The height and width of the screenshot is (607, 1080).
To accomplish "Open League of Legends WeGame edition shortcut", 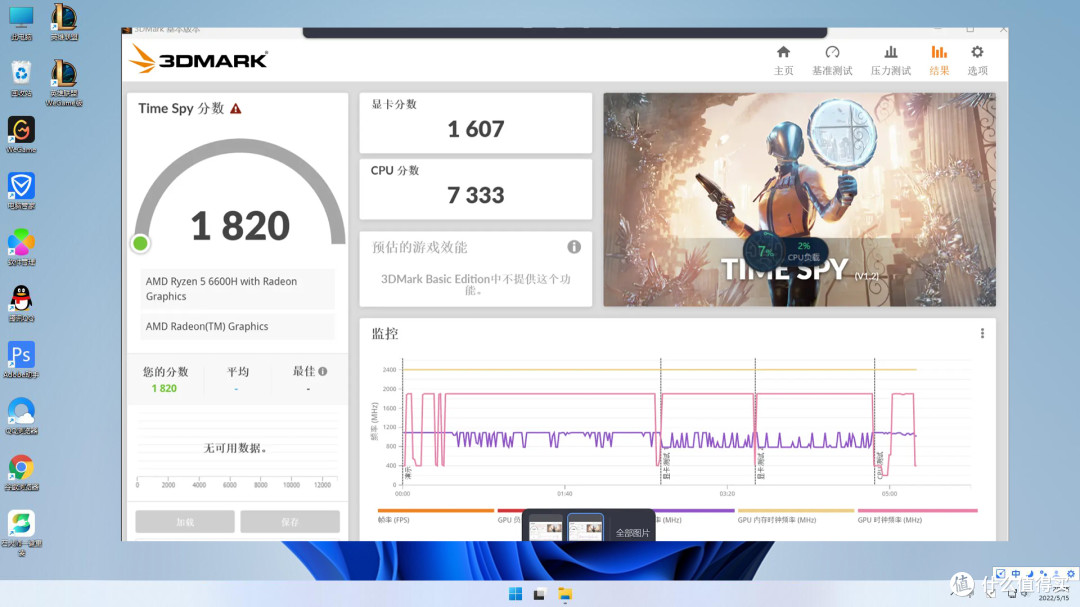I will [x=64, y=83].
